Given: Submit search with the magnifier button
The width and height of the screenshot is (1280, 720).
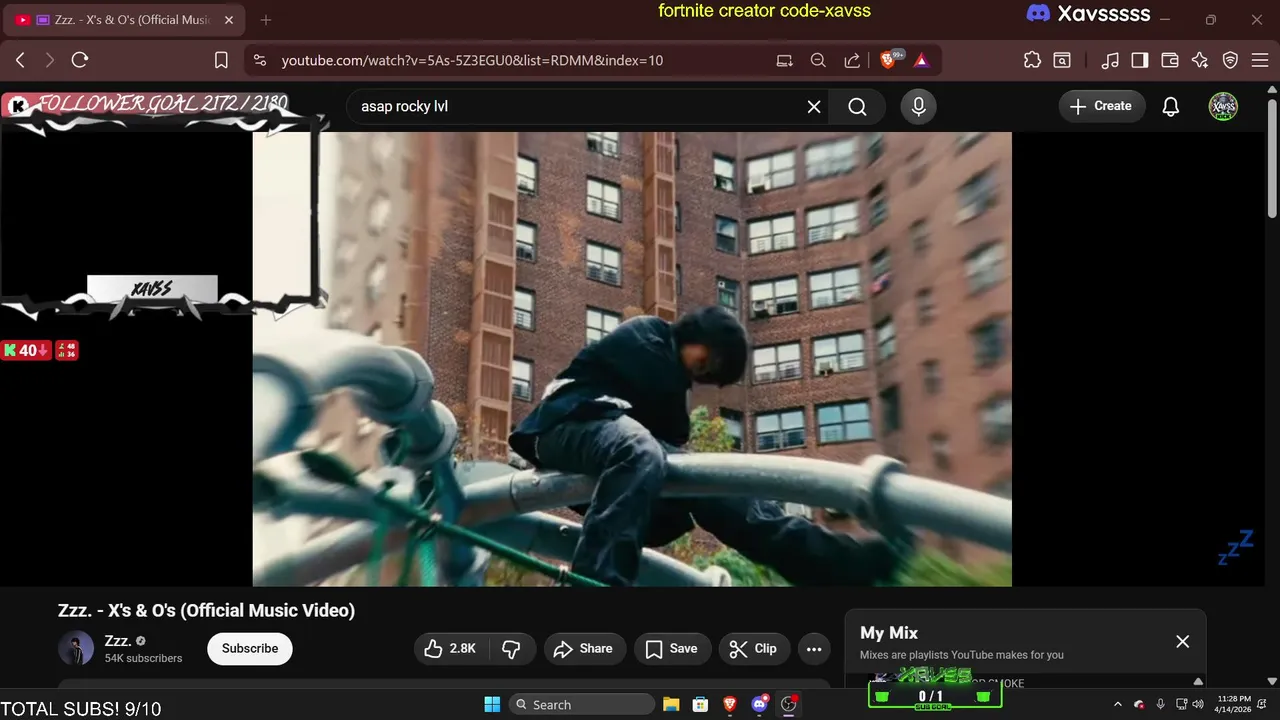Looking at the screenshot, I should (857, 107).
